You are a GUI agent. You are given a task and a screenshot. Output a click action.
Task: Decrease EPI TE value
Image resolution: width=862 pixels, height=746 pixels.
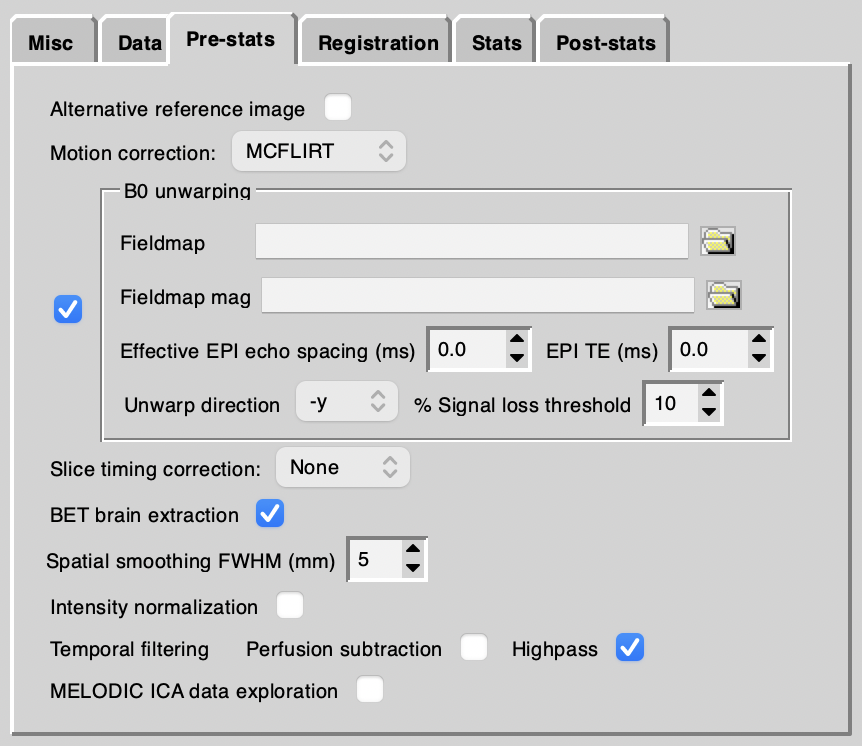point(759,358)
